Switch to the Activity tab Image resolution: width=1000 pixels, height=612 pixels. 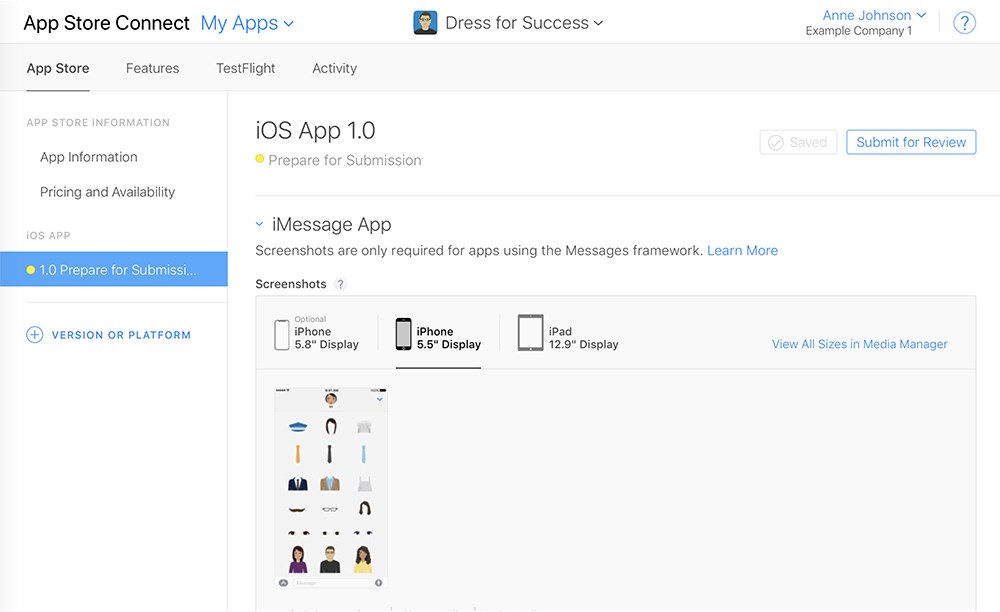(x=335, y=68)
